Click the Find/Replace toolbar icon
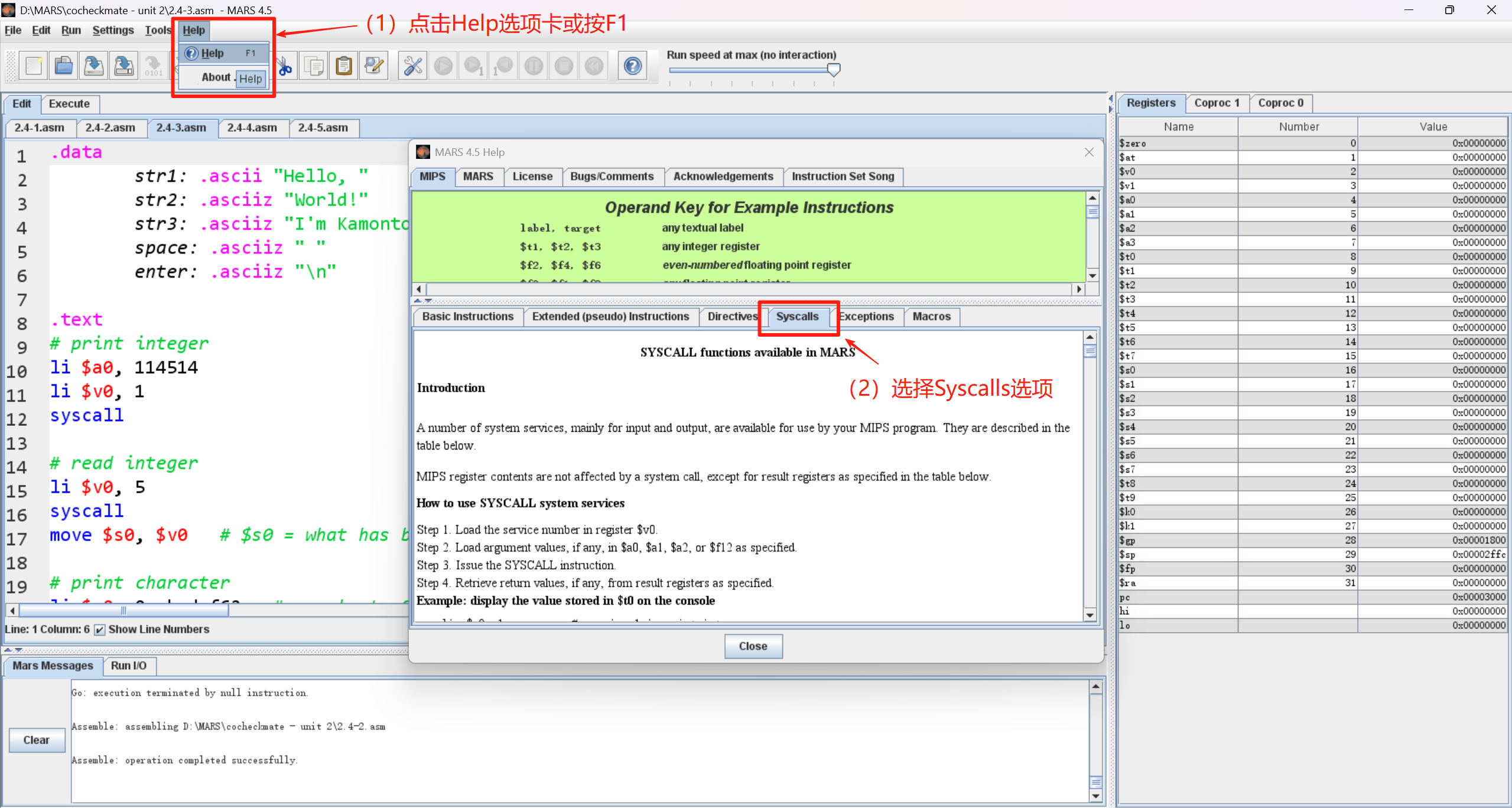Viewport: 1512px width, 808px height. (374, 66)
